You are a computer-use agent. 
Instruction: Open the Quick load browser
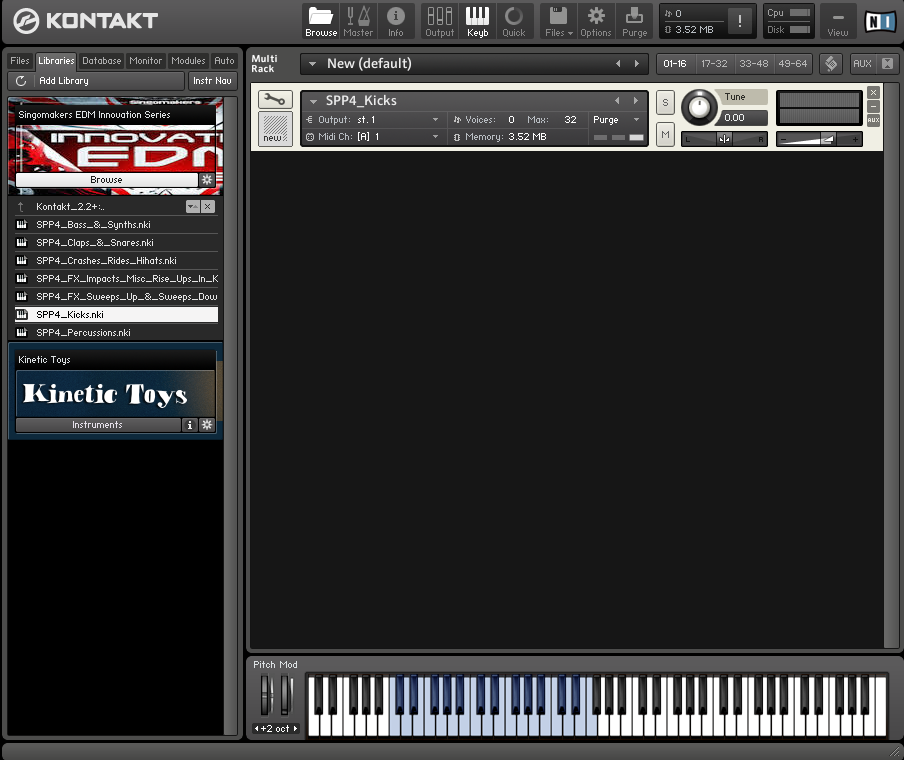click(x=514, y=22)
